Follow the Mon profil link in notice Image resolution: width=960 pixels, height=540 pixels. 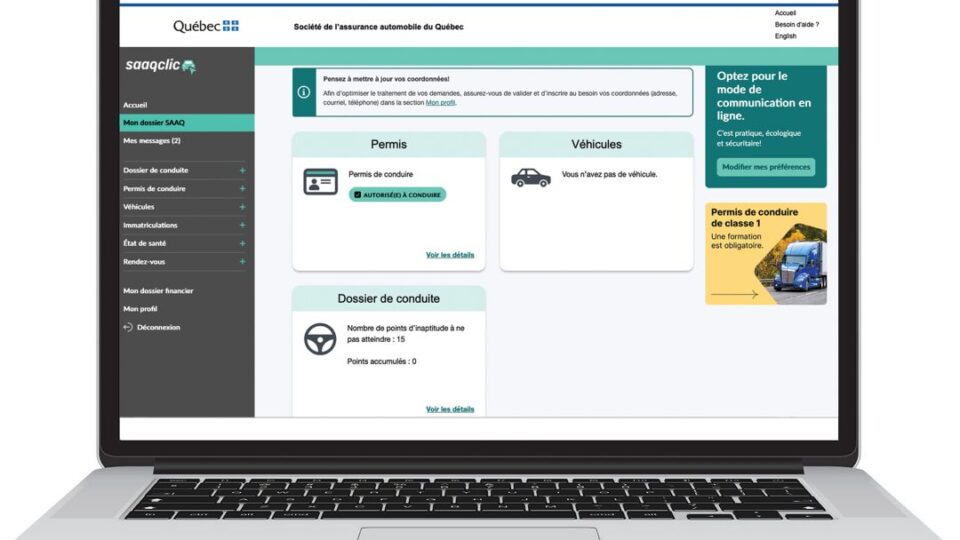click(x=441, y=102)
